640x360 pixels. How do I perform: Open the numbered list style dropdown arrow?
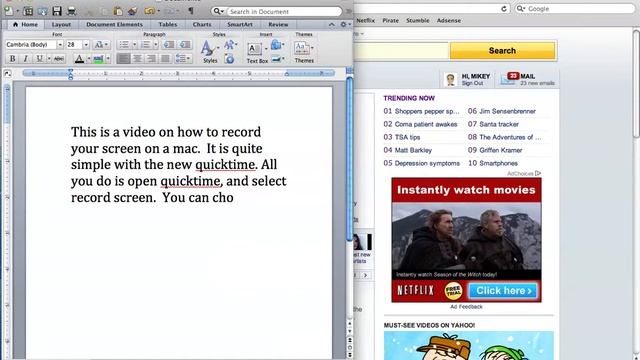[x=156, y=44]
